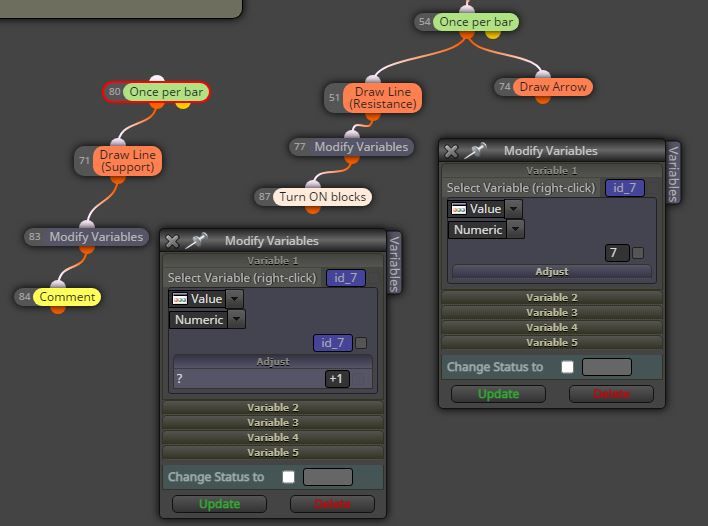Click Adjust bar in right panel
Image resolution: width=708 pixels, height=526 pixels.
point(552,271)
